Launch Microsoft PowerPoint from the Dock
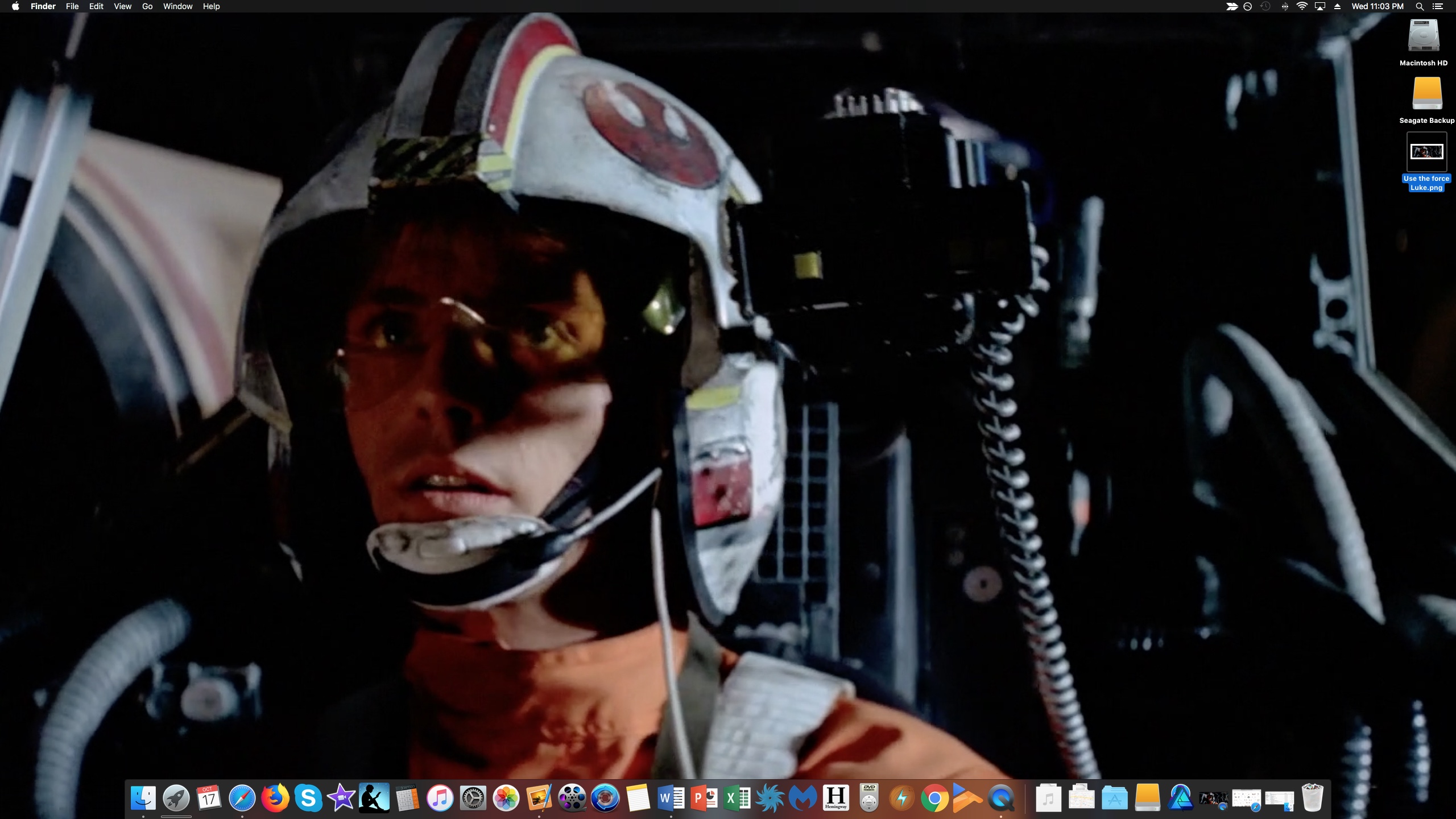 704,798
